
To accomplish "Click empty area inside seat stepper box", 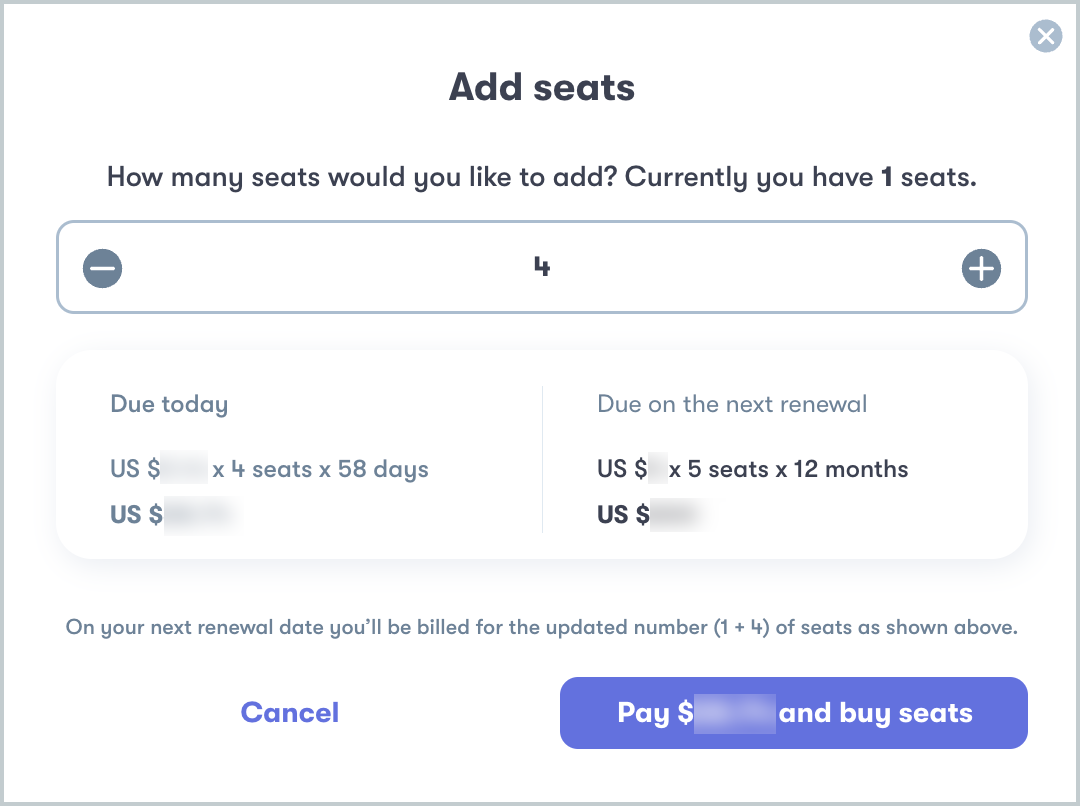I will pos(331,267).
